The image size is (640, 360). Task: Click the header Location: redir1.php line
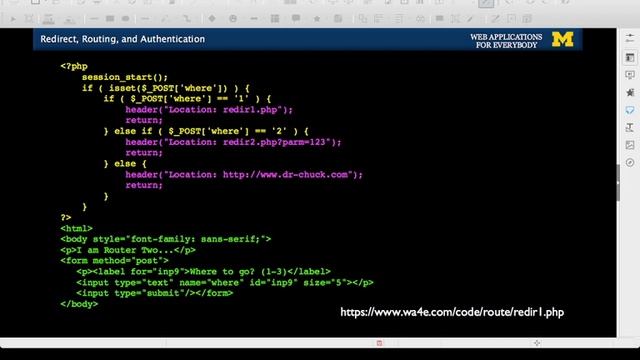[x=209, y=110]
